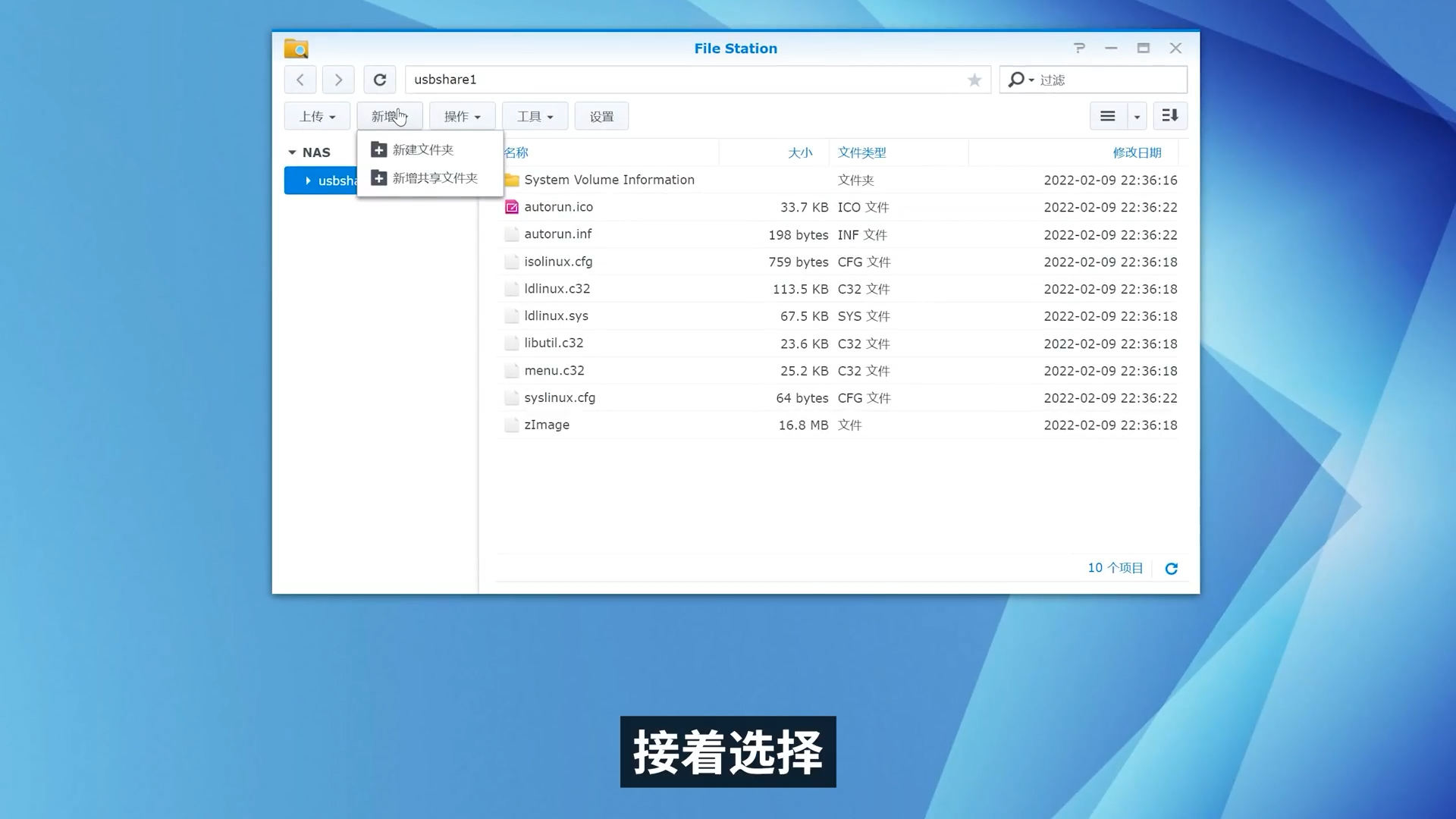Click the File Station window icon
This screenshot has height=819, width=1456.
296,48
